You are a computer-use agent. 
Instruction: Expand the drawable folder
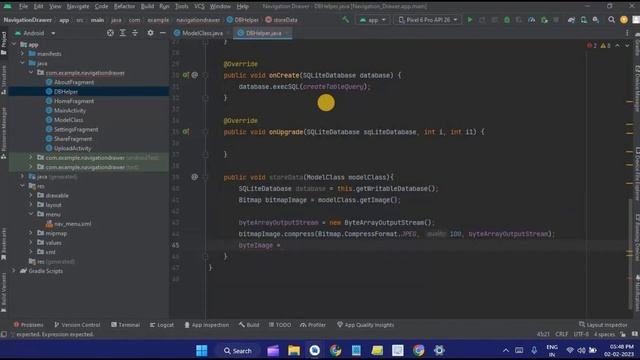pos(31,195)
